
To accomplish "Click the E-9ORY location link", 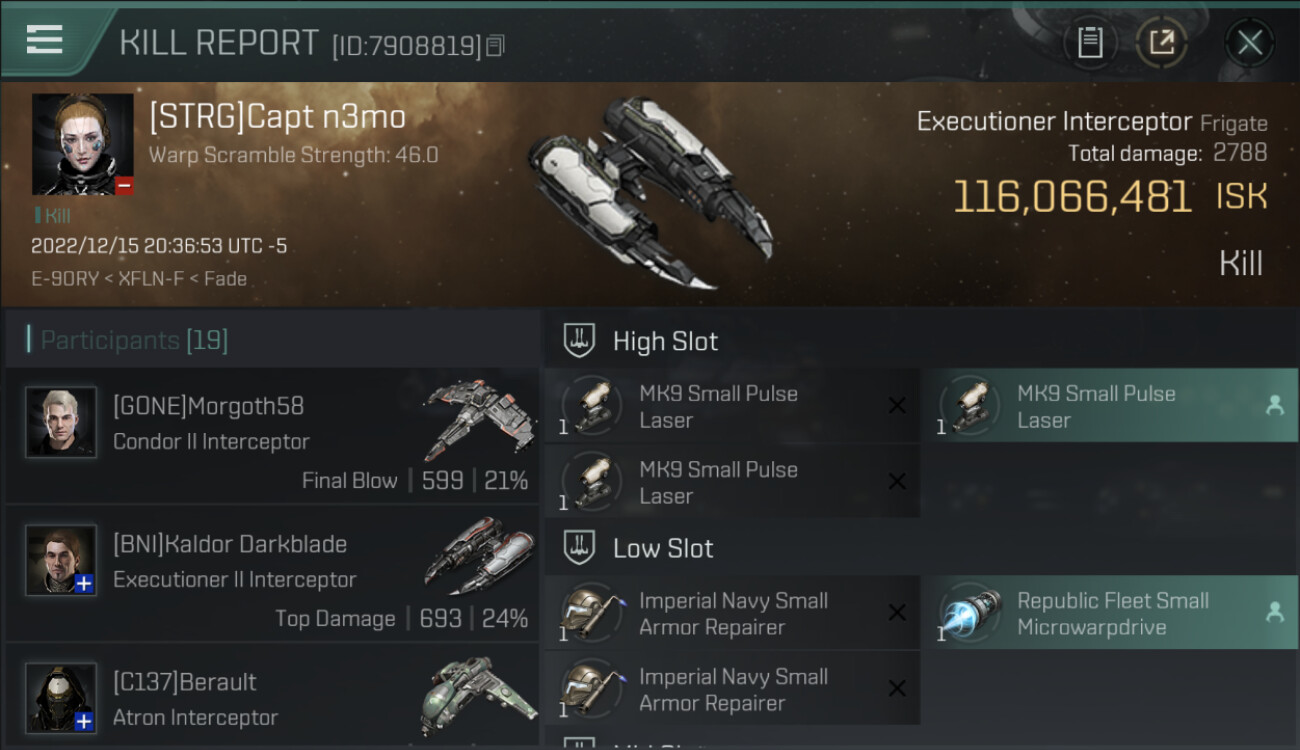I will pos(65,279).
